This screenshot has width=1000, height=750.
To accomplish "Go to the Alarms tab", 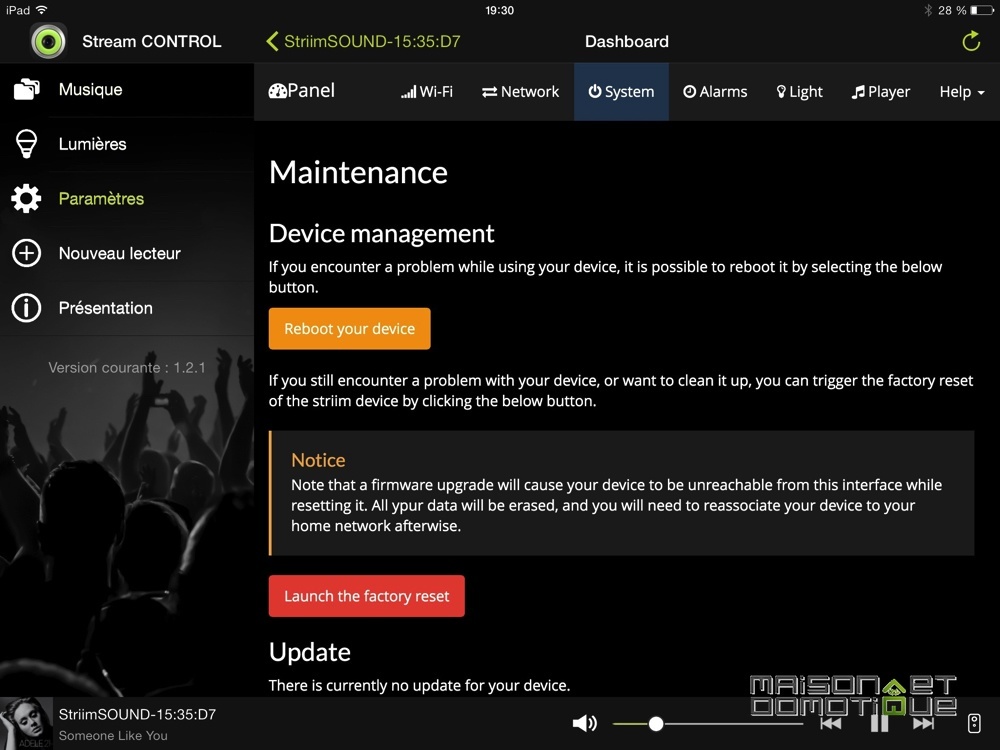I will [715, 92].
